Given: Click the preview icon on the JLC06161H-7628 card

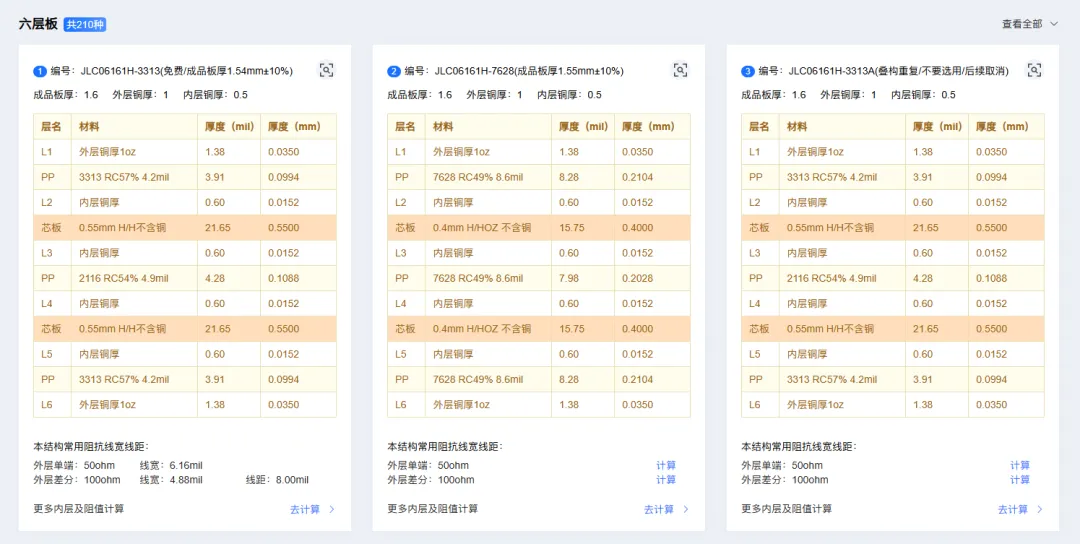Looking at the screenshot, I should tap(680, 70).
